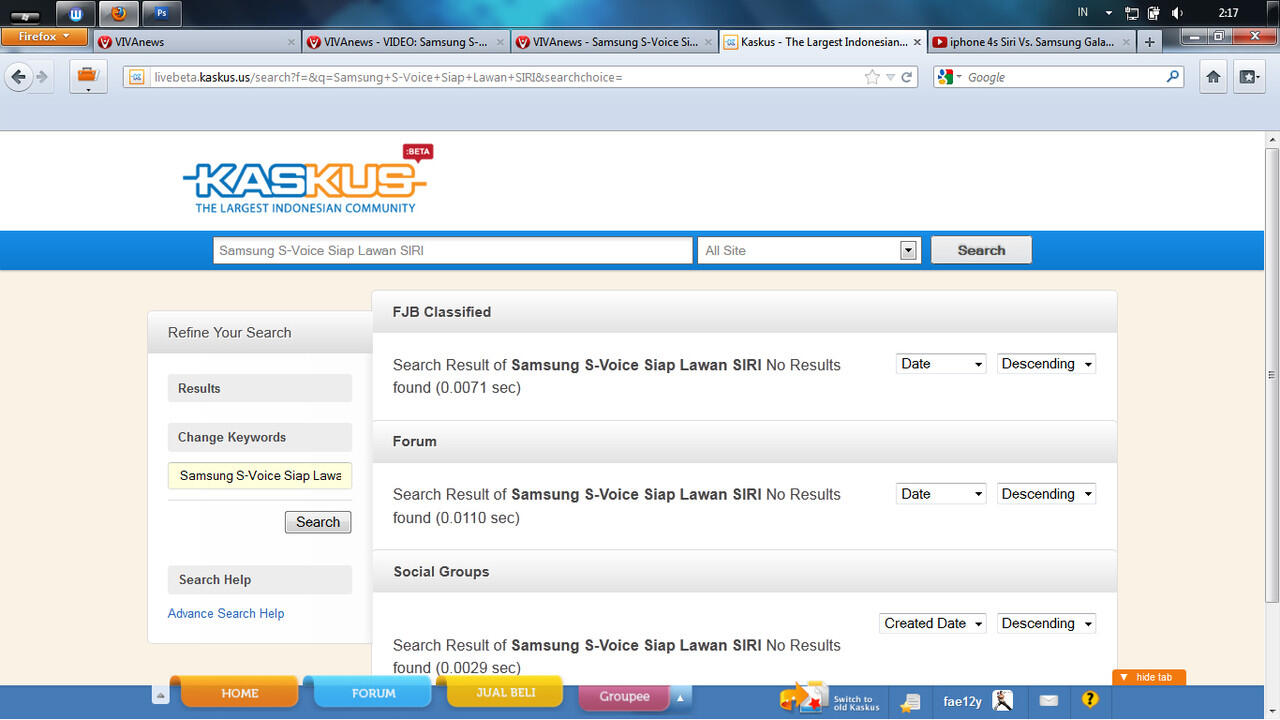This screenshot has width=1280, height=720.
Task: Open Forum section Descending order dropdown
Action: tap(1046, 494)
